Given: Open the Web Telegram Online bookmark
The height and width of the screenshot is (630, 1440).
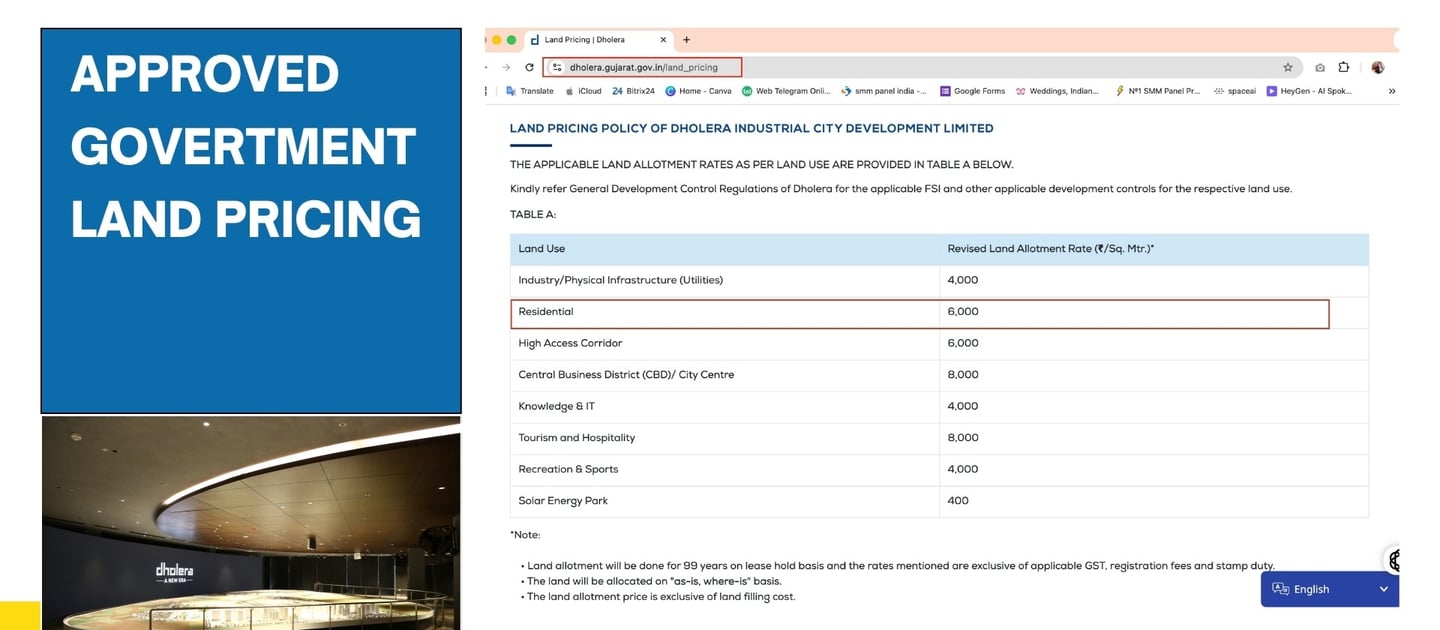Looking at the screenshot, I should coord(786,91).
